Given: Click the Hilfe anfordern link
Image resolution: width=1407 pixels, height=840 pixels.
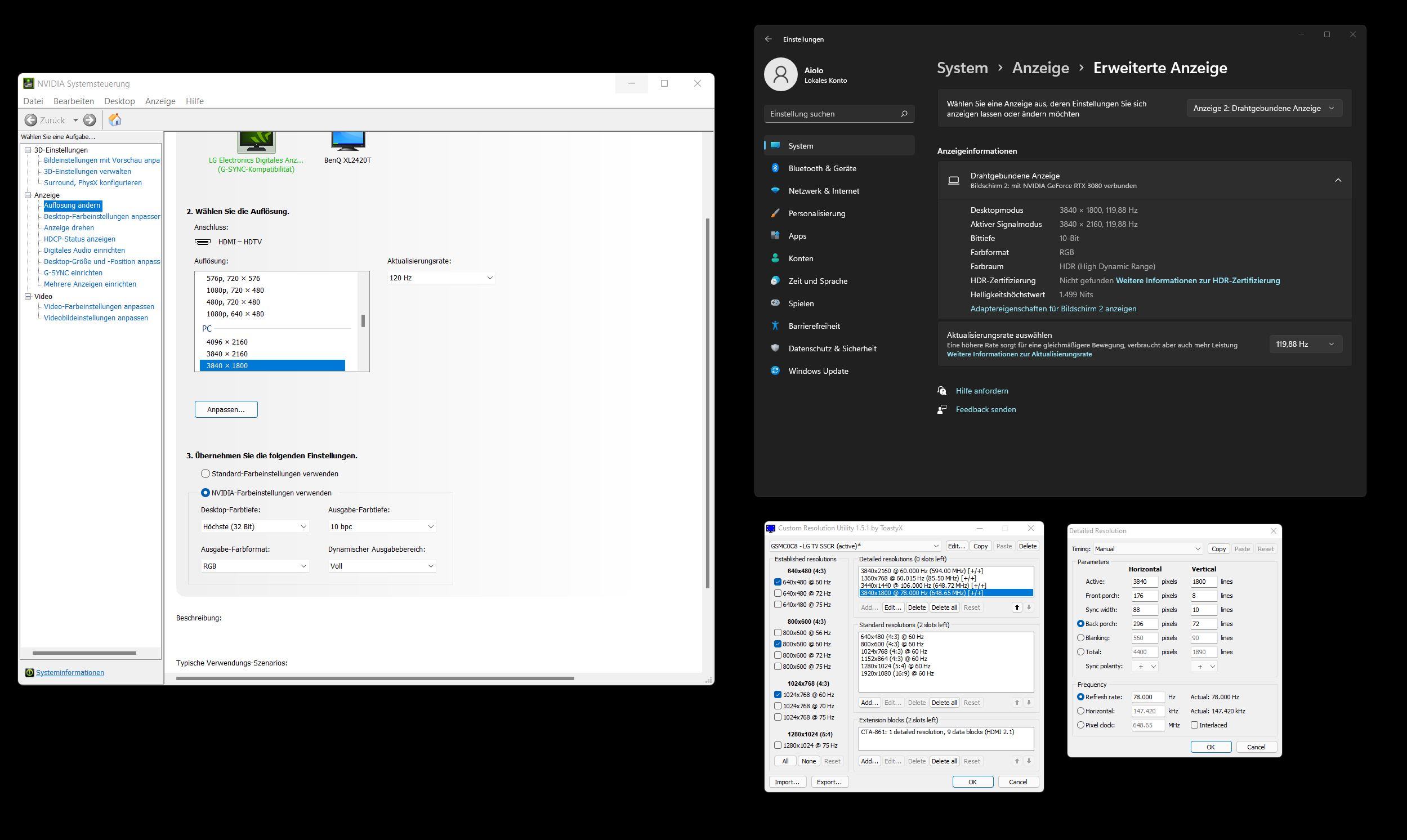Looking at the screenshot, I should point(982,391).
